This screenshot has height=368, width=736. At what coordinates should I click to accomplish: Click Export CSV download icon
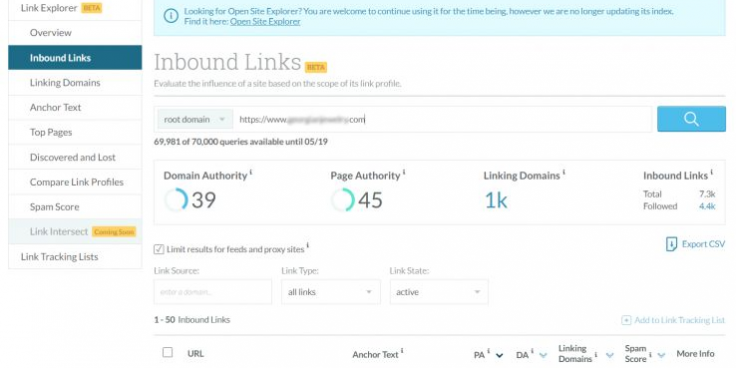[672, 244]
